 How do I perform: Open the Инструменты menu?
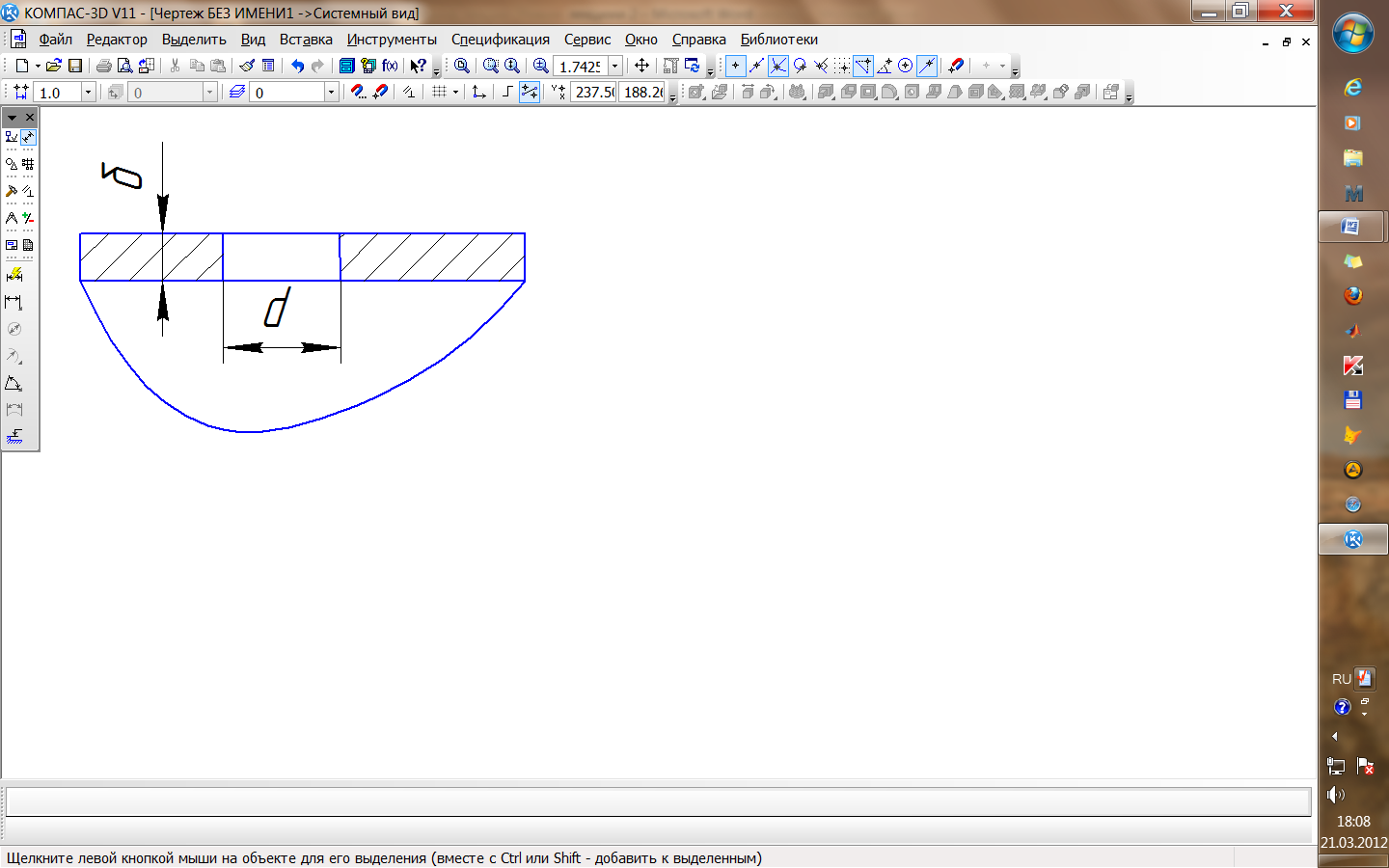(392, 40)
